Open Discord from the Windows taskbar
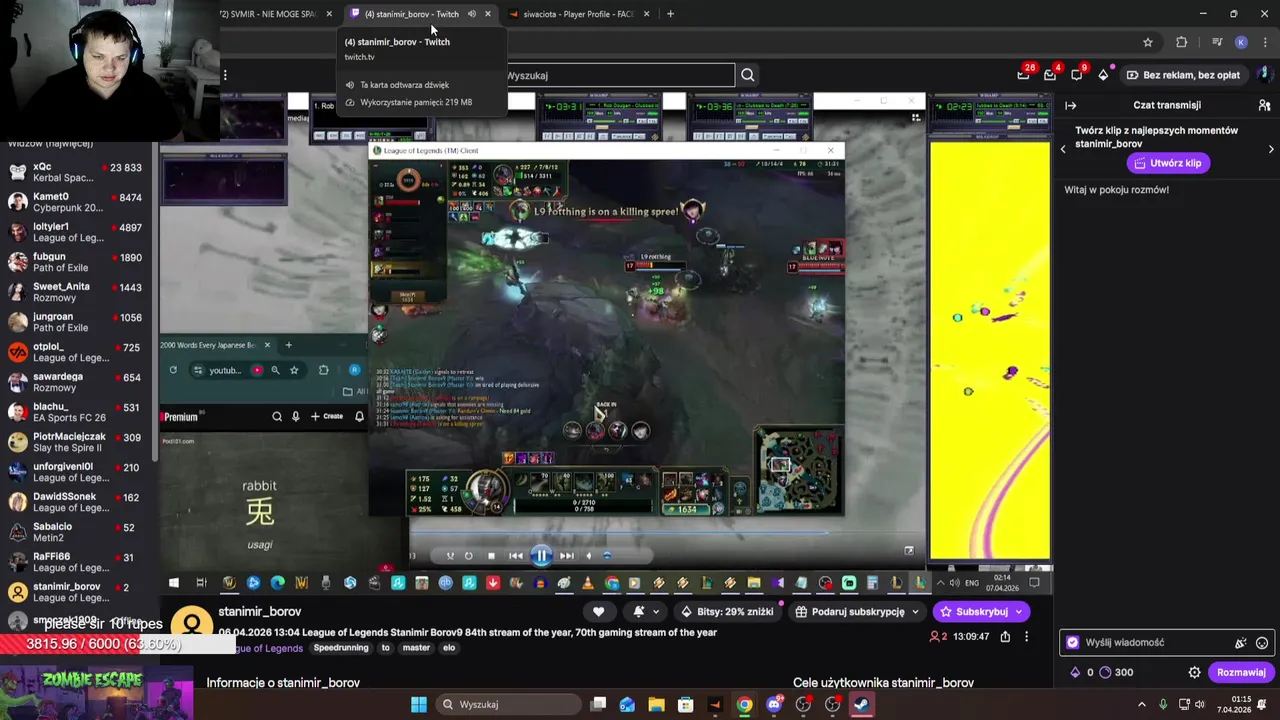 774,704
